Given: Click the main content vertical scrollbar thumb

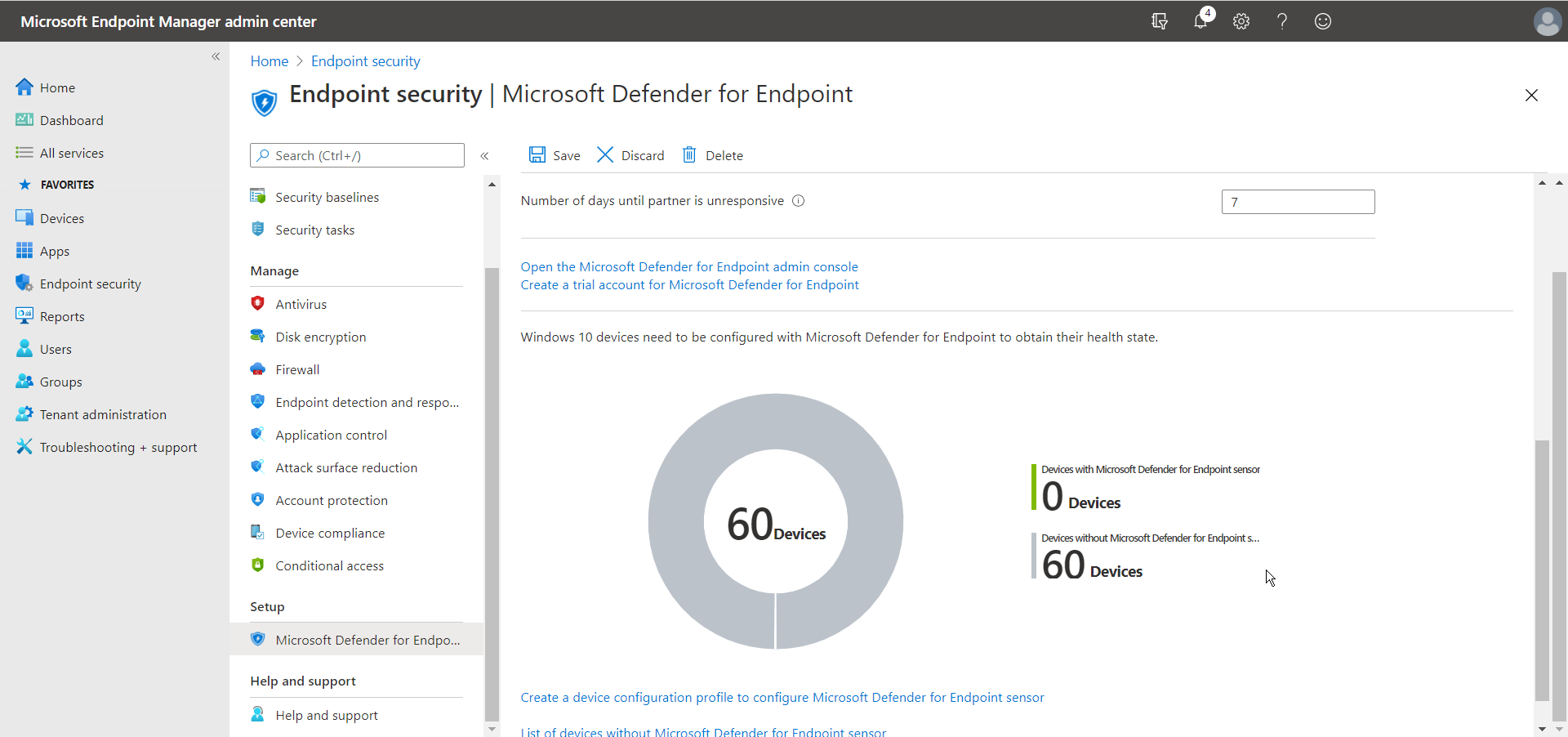Looking at the screenshot, I should tap(1542, 570).
